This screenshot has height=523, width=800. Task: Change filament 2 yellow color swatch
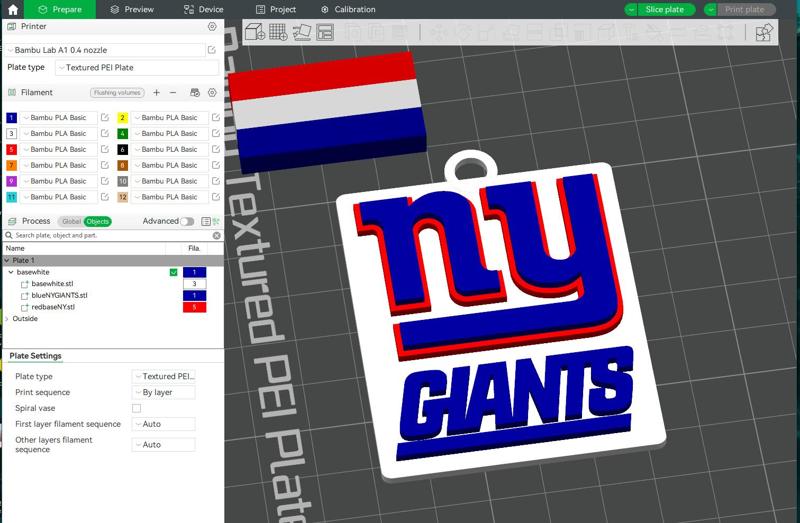(x=122, y=118)
